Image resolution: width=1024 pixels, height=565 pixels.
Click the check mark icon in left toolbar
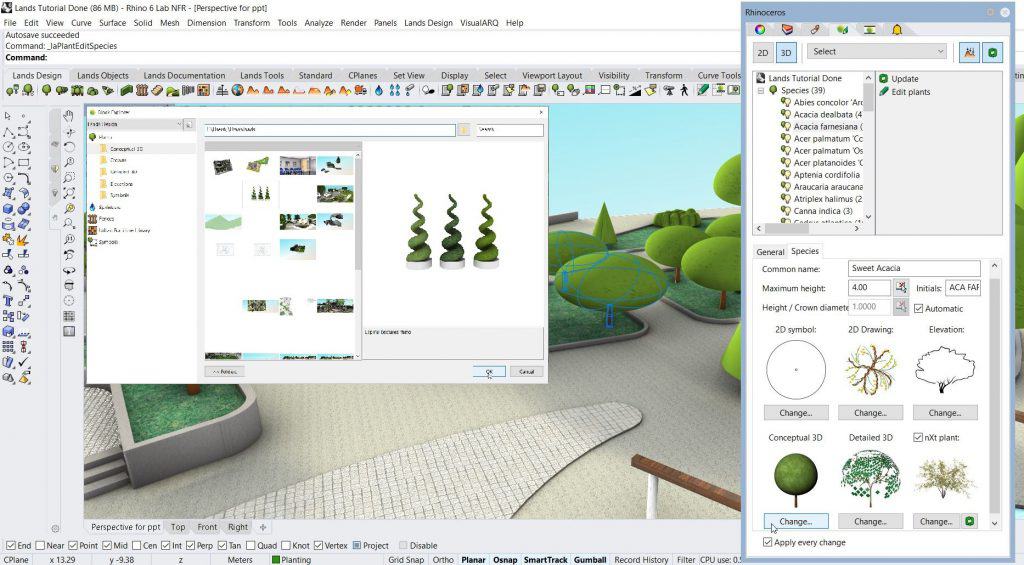point(24,361)
